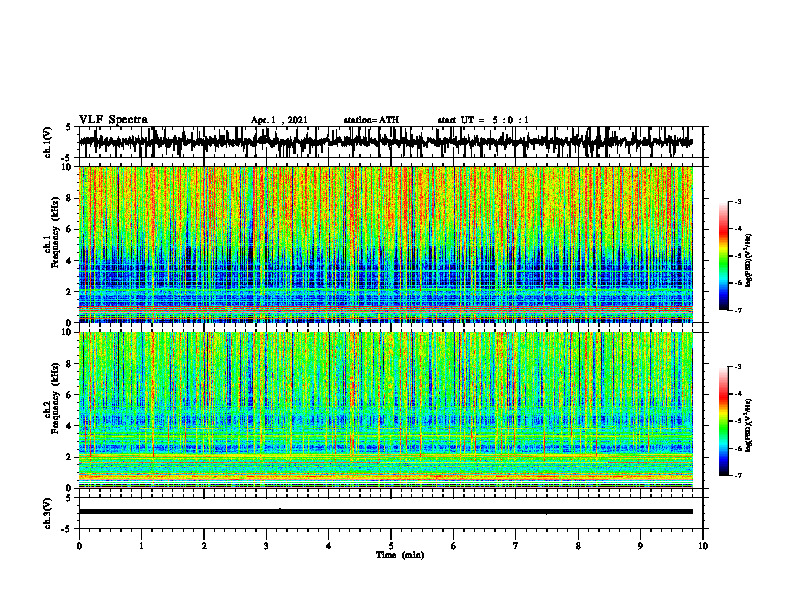This screenshot has width=792, height=612.
Task: Click the '7' tick on the time axis
Action: point(516,546)
